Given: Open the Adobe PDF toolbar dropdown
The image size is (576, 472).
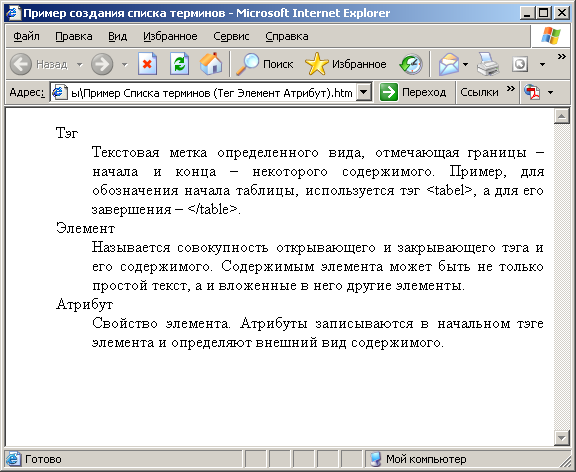Looking at the screenshot, I should coord(550,92).
